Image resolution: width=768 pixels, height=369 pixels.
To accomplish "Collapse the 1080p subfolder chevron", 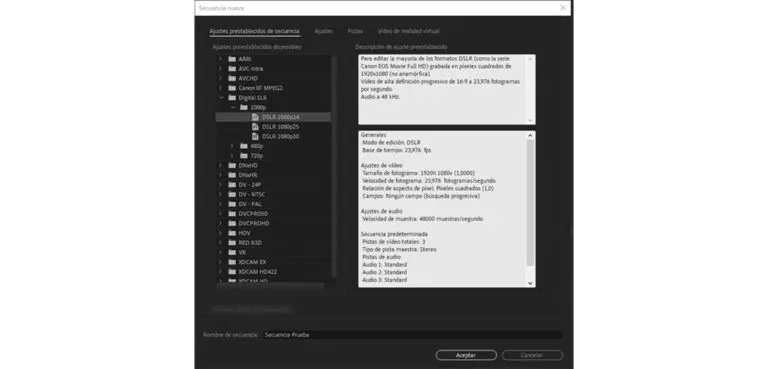I will [232, 107].
